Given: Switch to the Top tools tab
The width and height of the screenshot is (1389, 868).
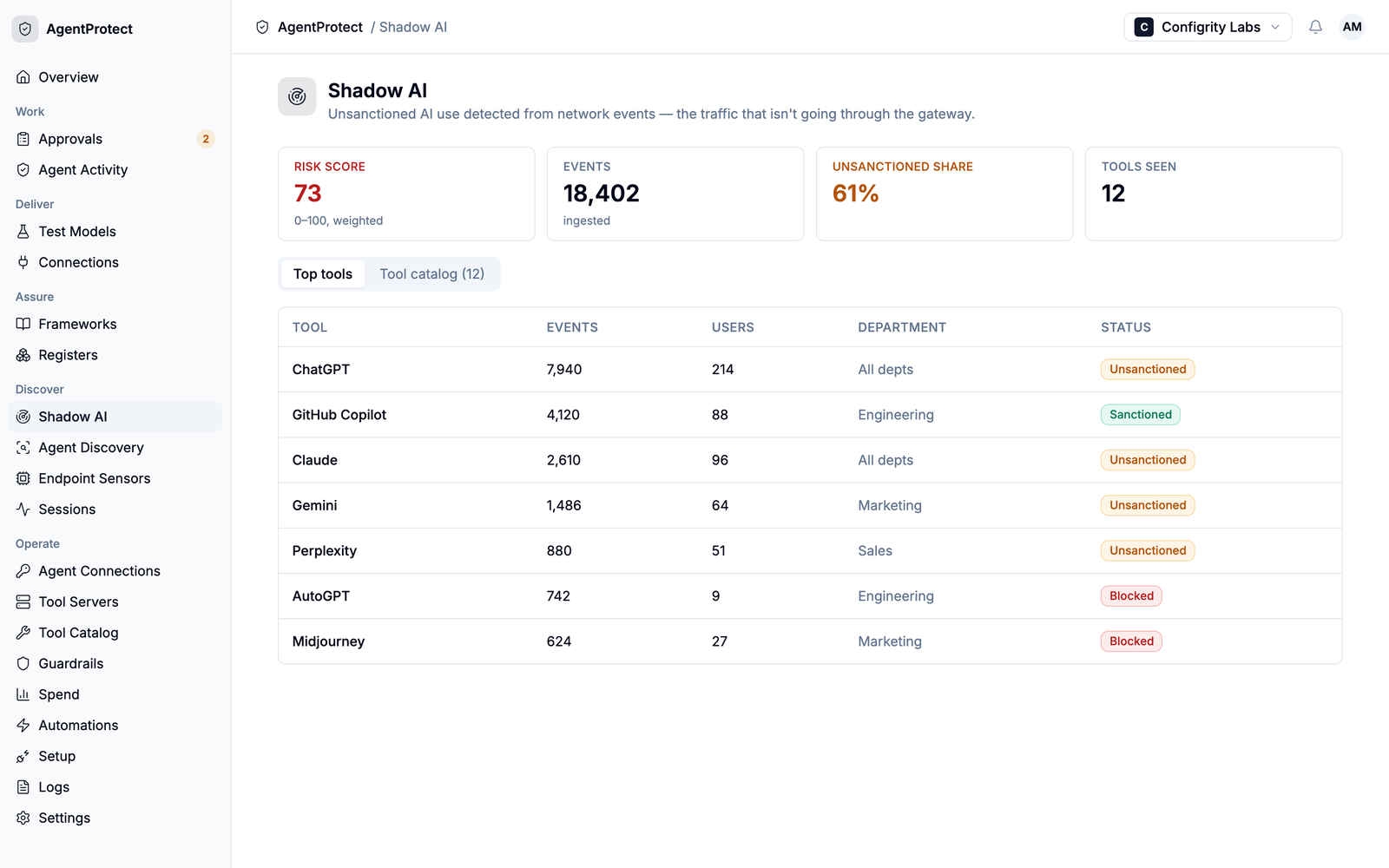Looking at the screenshot, I should [x=323, y=274].
